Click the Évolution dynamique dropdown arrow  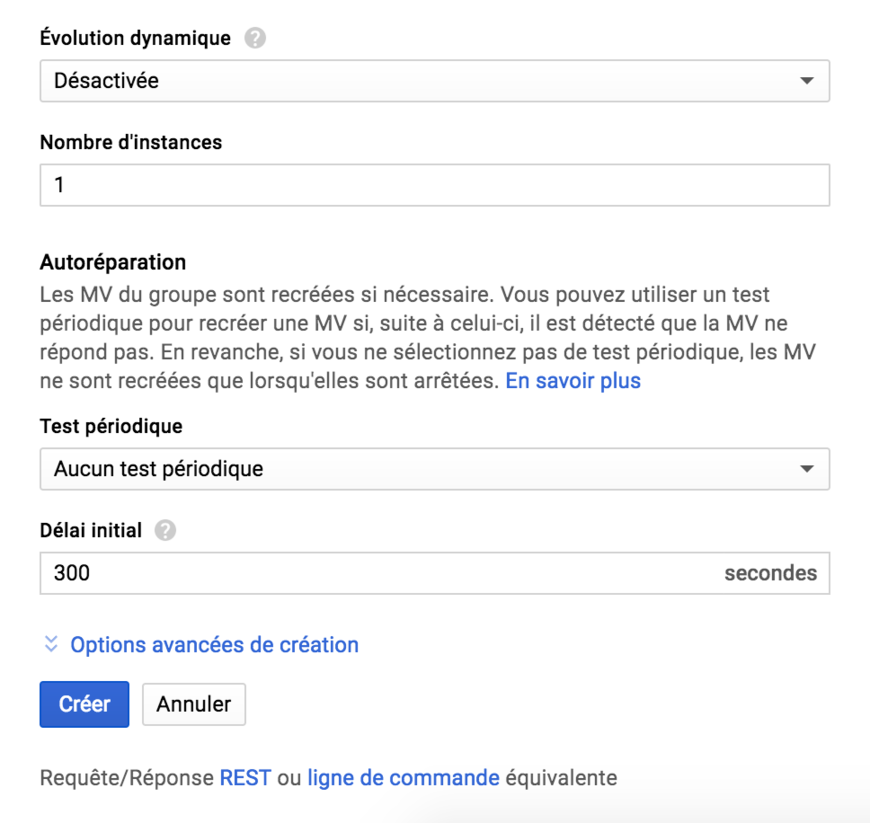pyautogui.click(x=808, y=80)
